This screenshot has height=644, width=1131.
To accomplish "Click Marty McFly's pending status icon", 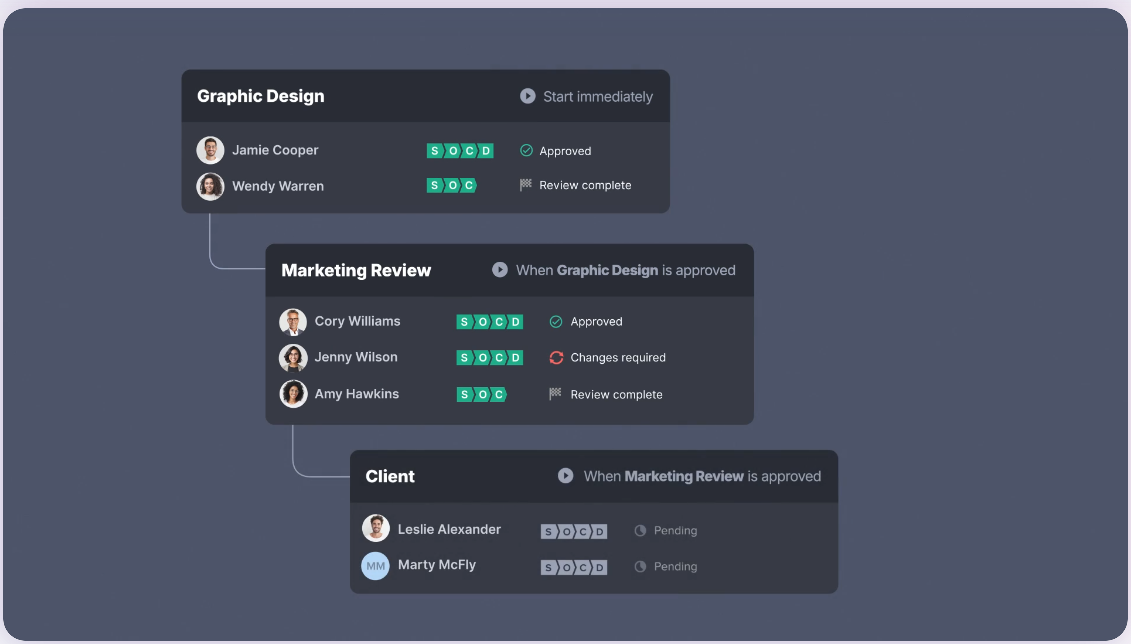I will tap(640, 567).
